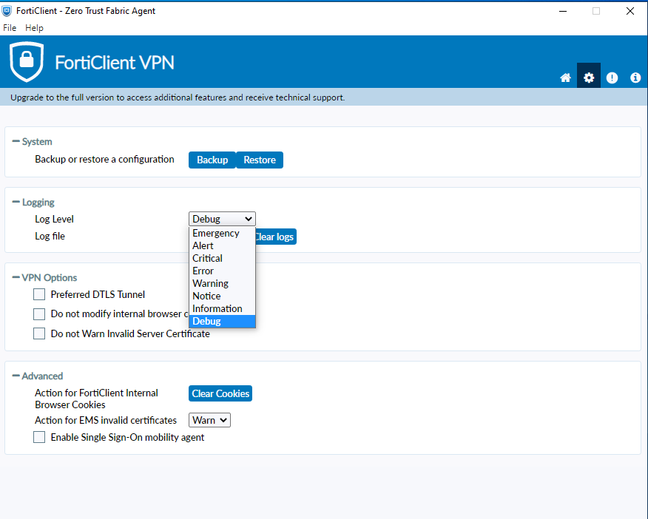Image resolution: width=648 pixels, height=519 pixels.
Task: Click the Backup button
Action: pos(212,160)
